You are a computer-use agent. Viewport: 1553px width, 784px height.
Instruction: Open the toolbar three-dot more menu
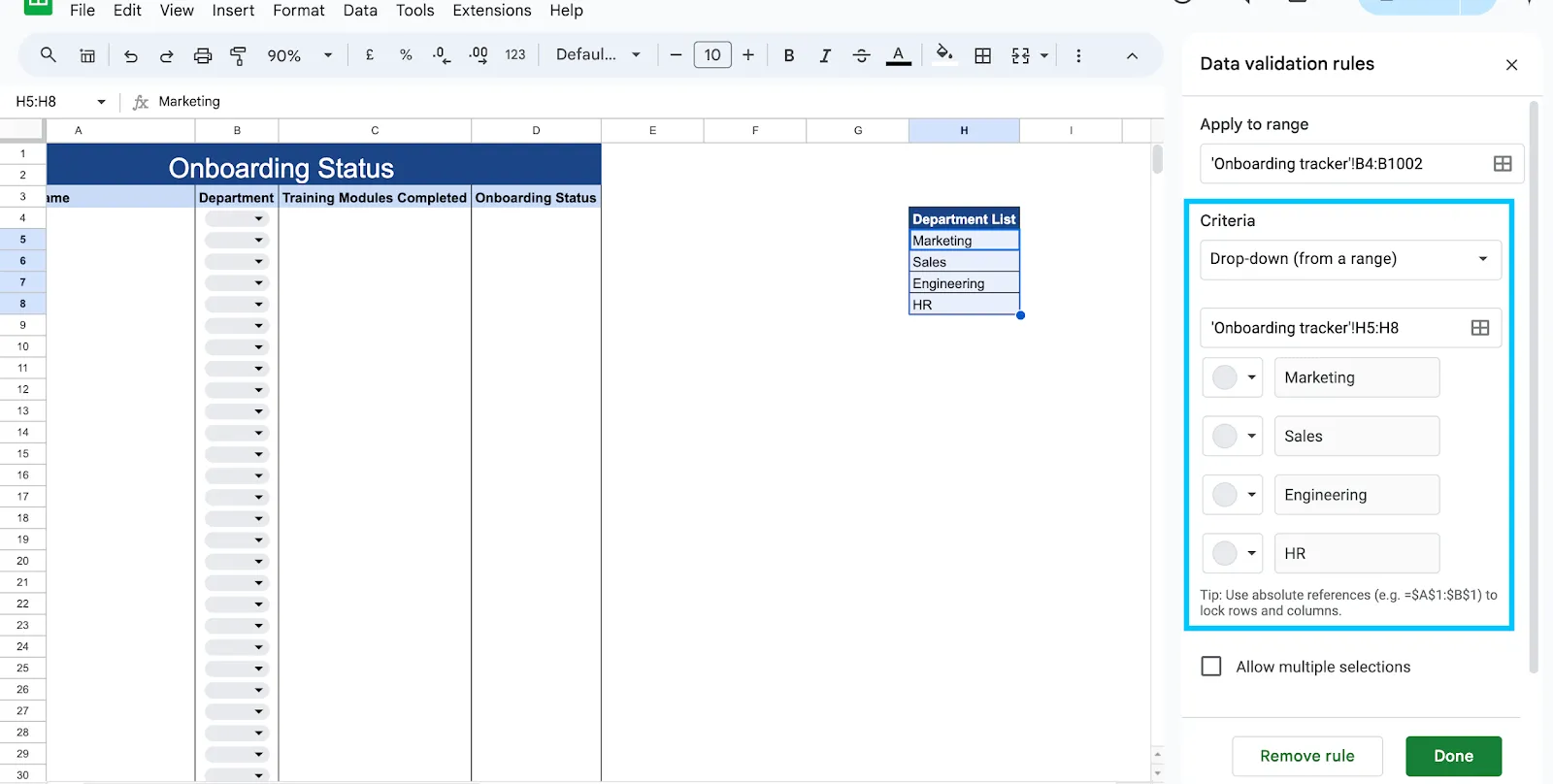tap(1078, 56)
